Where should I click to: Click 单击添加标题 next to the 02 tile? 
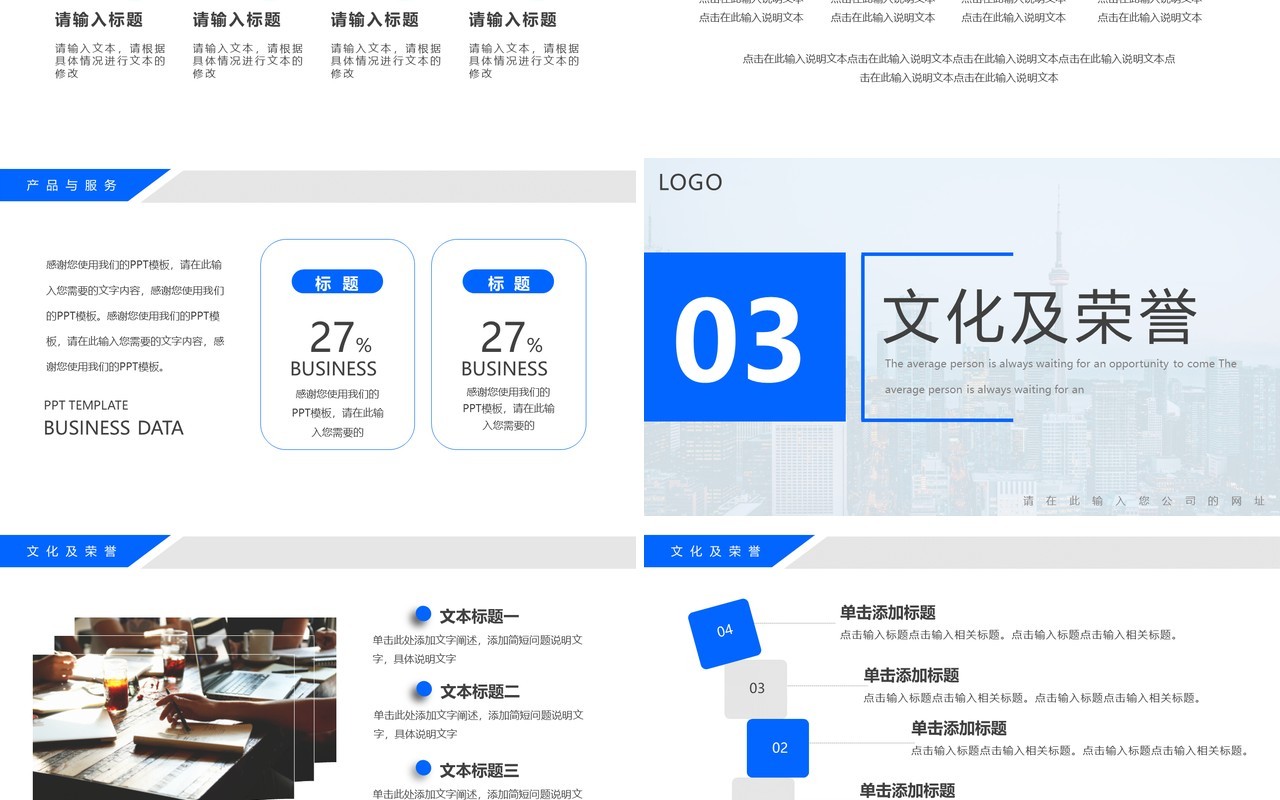tap(959, 728)
